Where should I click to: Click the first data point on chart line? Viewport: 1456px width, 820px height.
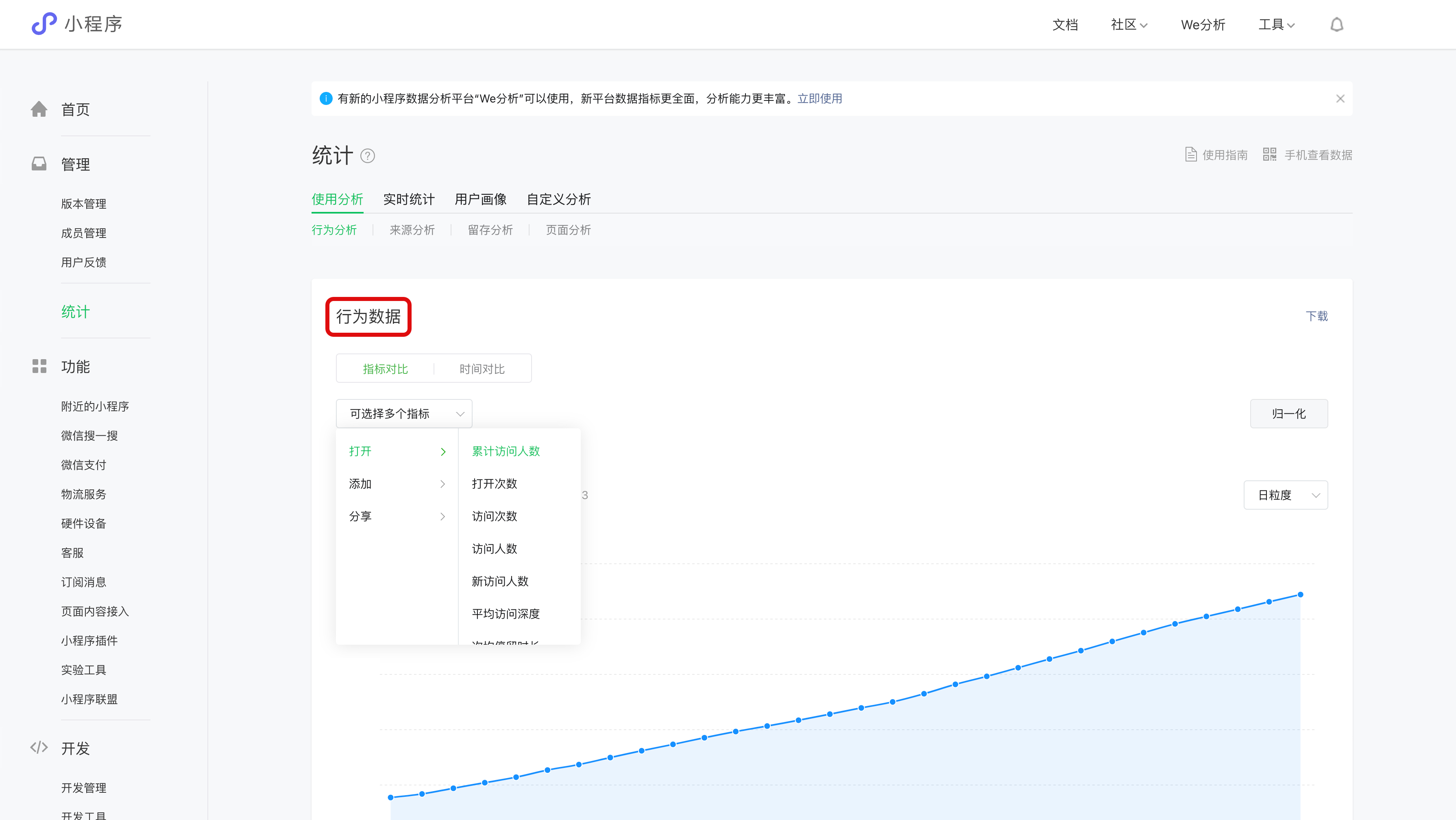click(390, 797)
